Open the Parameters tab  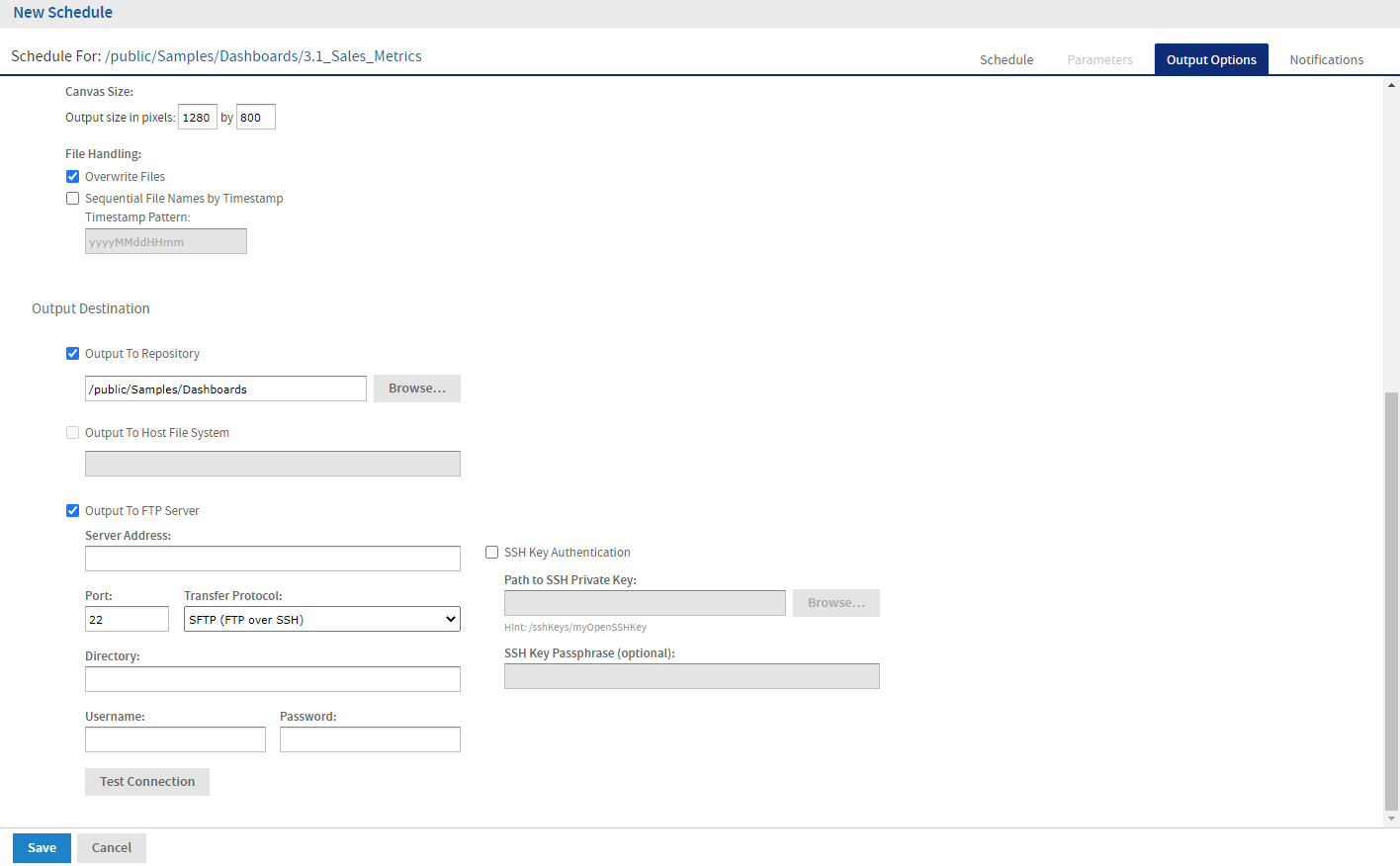click(1099, 59)
